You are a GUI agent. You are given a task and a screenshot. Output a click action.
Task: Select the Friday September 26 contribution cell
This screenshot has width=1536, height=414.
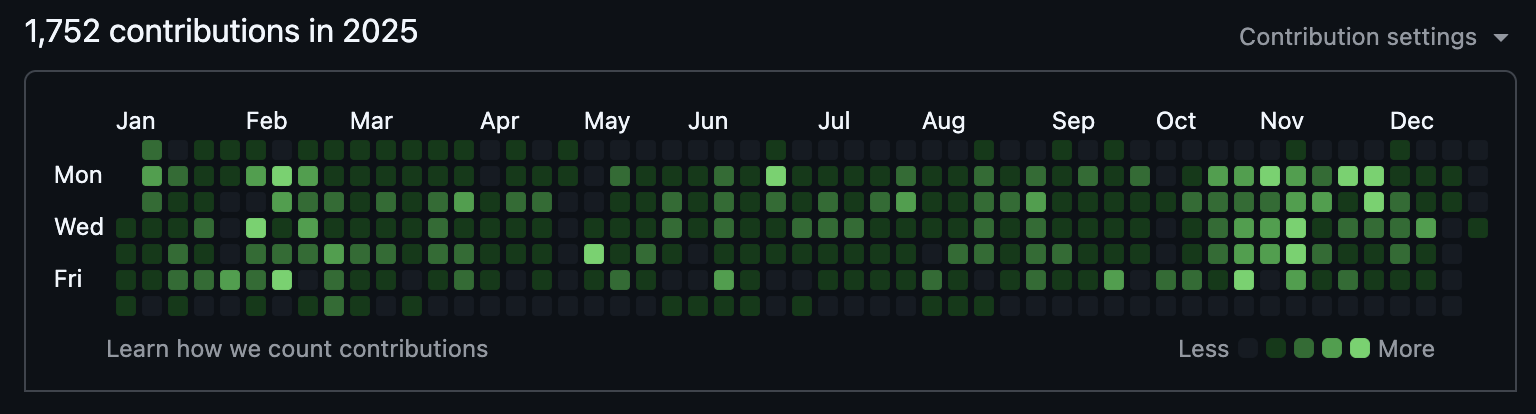1114,280
